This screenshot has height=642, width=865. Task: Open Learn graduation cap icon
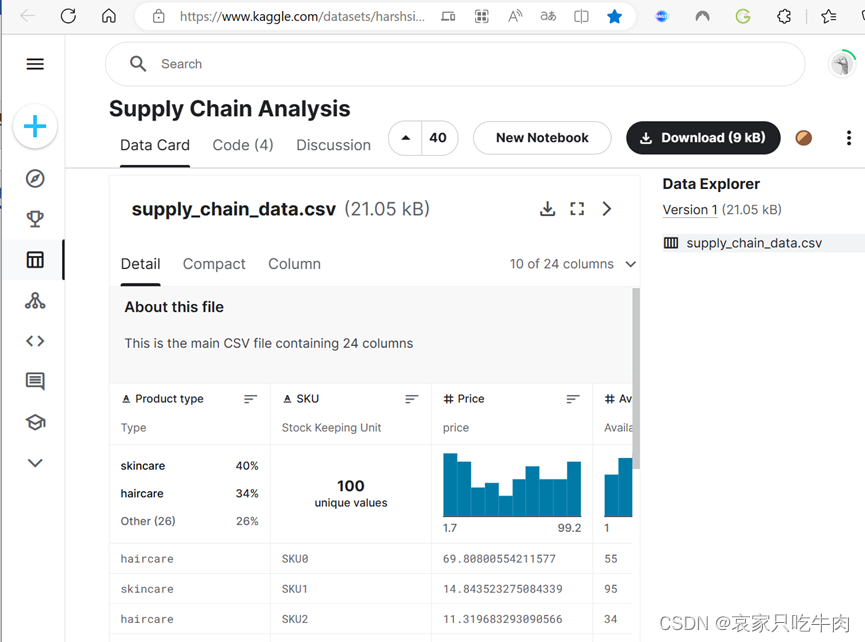coord(35,422)
